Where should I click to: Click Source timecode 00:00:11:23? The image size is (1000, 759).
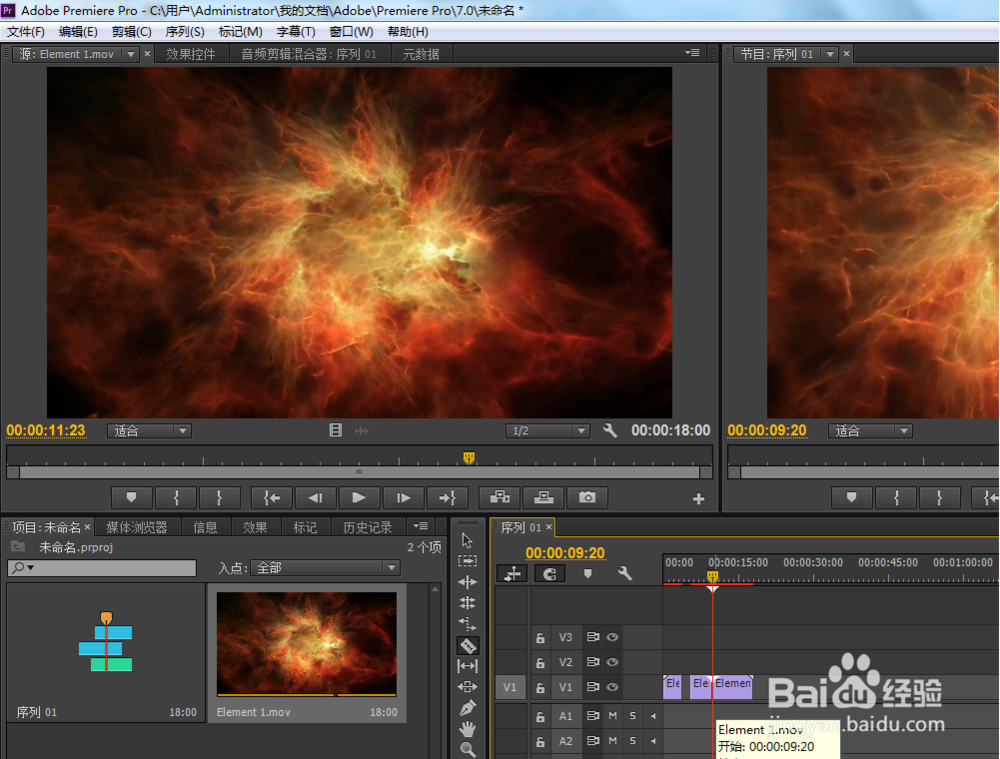point(46,431)
